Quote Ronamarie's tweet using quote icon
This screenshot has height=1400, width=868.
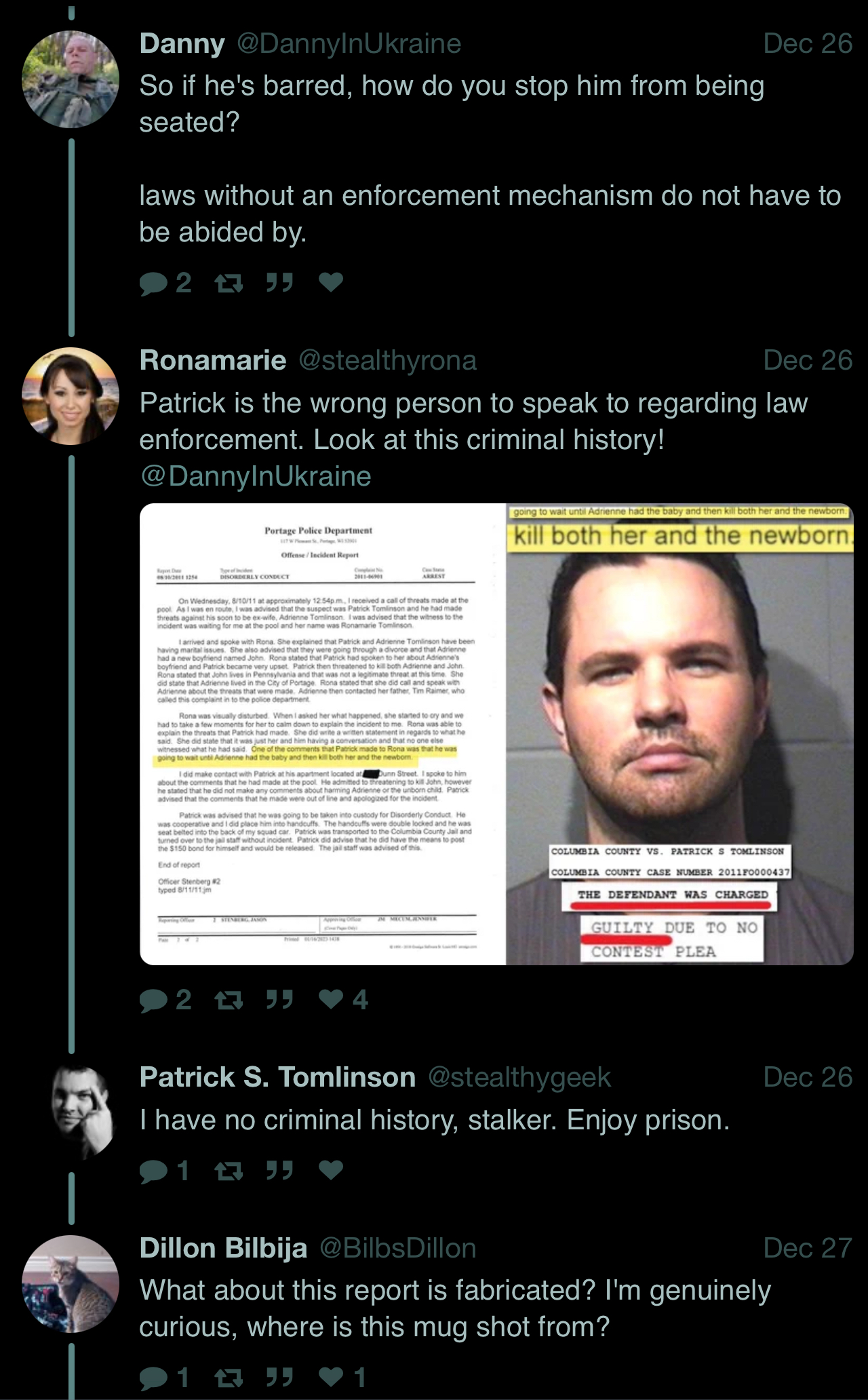[x=279, y=1000]
